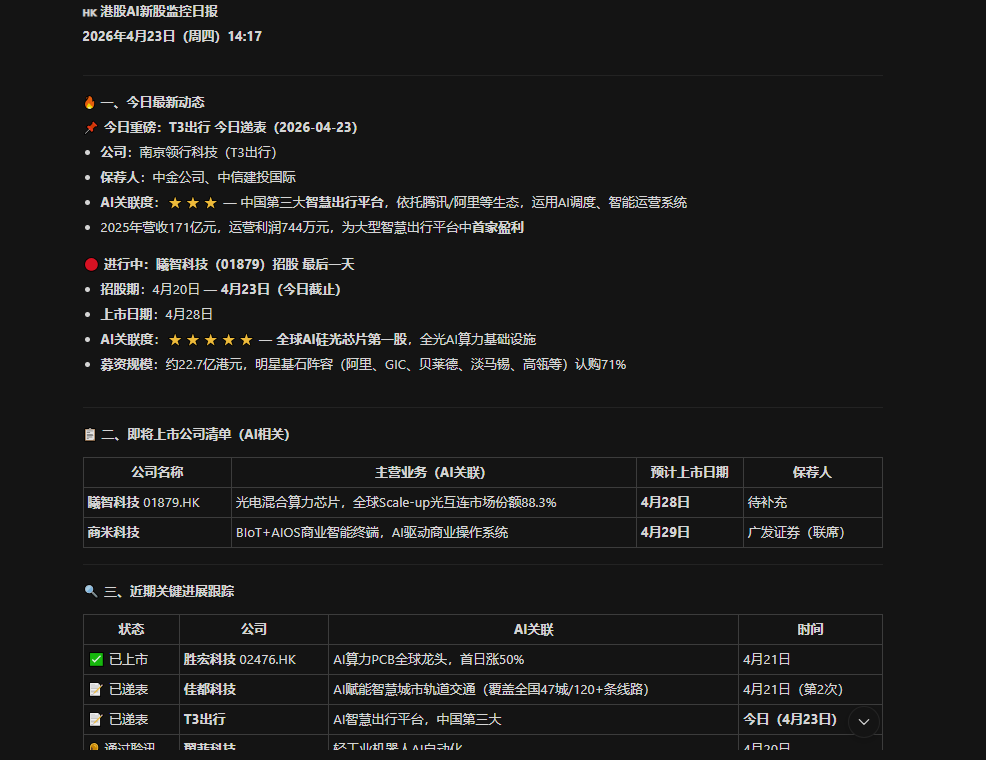
Task: Click the 4月21日 cell in 胜宏科技 row
Action: (810, 660)
